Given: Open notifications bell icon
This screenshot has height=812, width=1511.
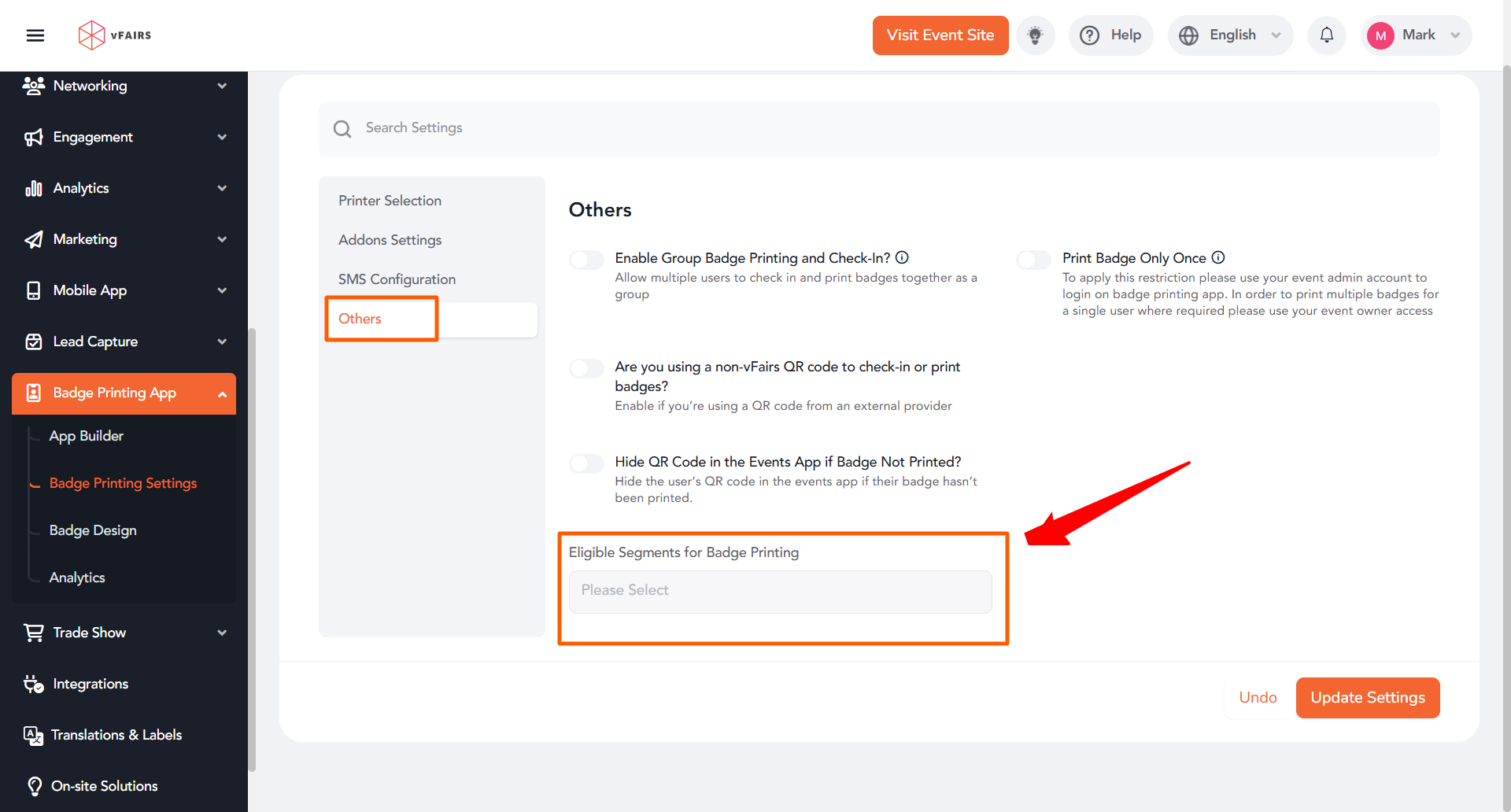Looking at the screenshot, I should [x=1327, y=35].
